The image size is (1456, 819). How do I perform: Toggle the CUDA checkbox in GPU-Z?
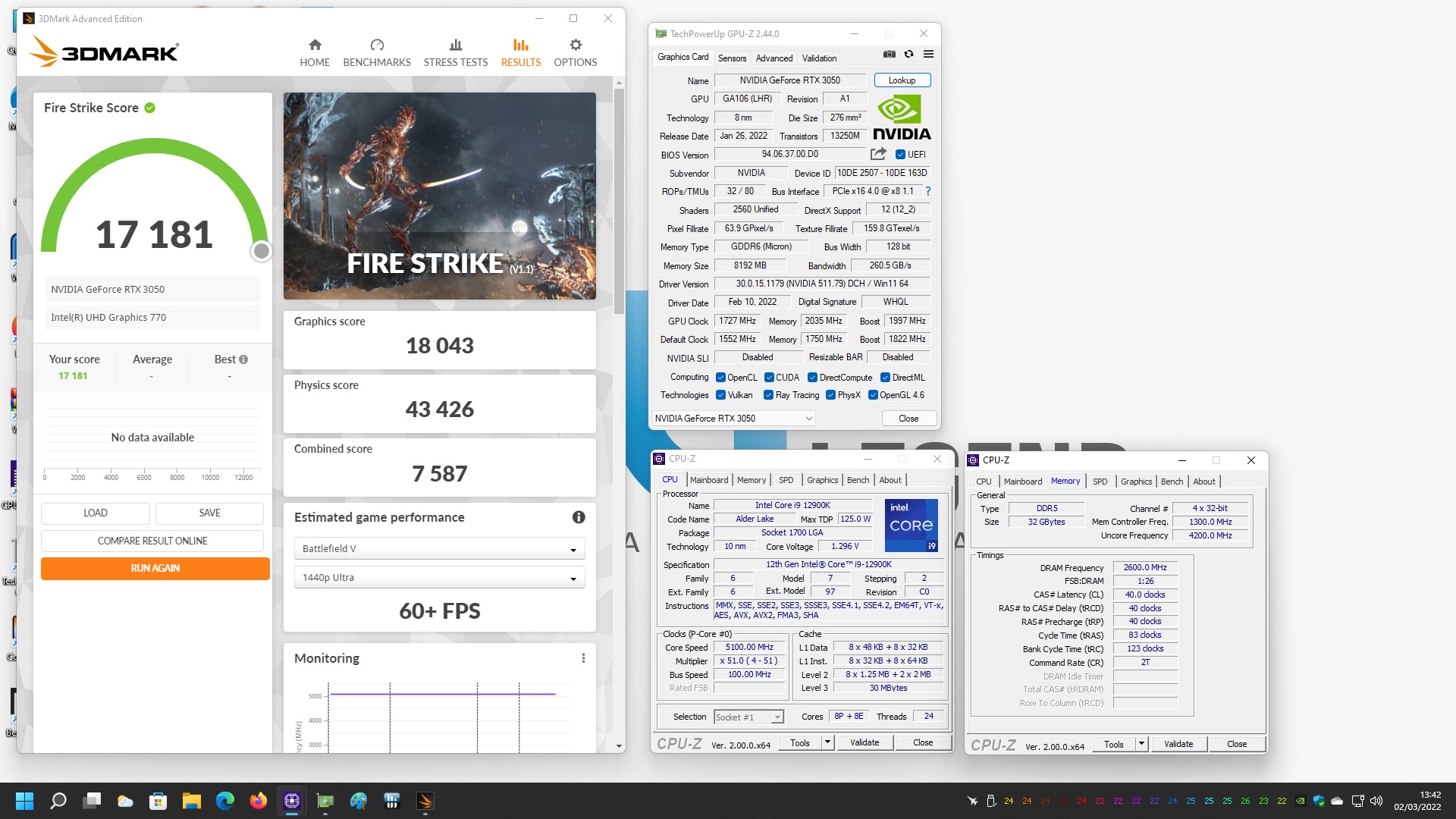coord(769,378)
